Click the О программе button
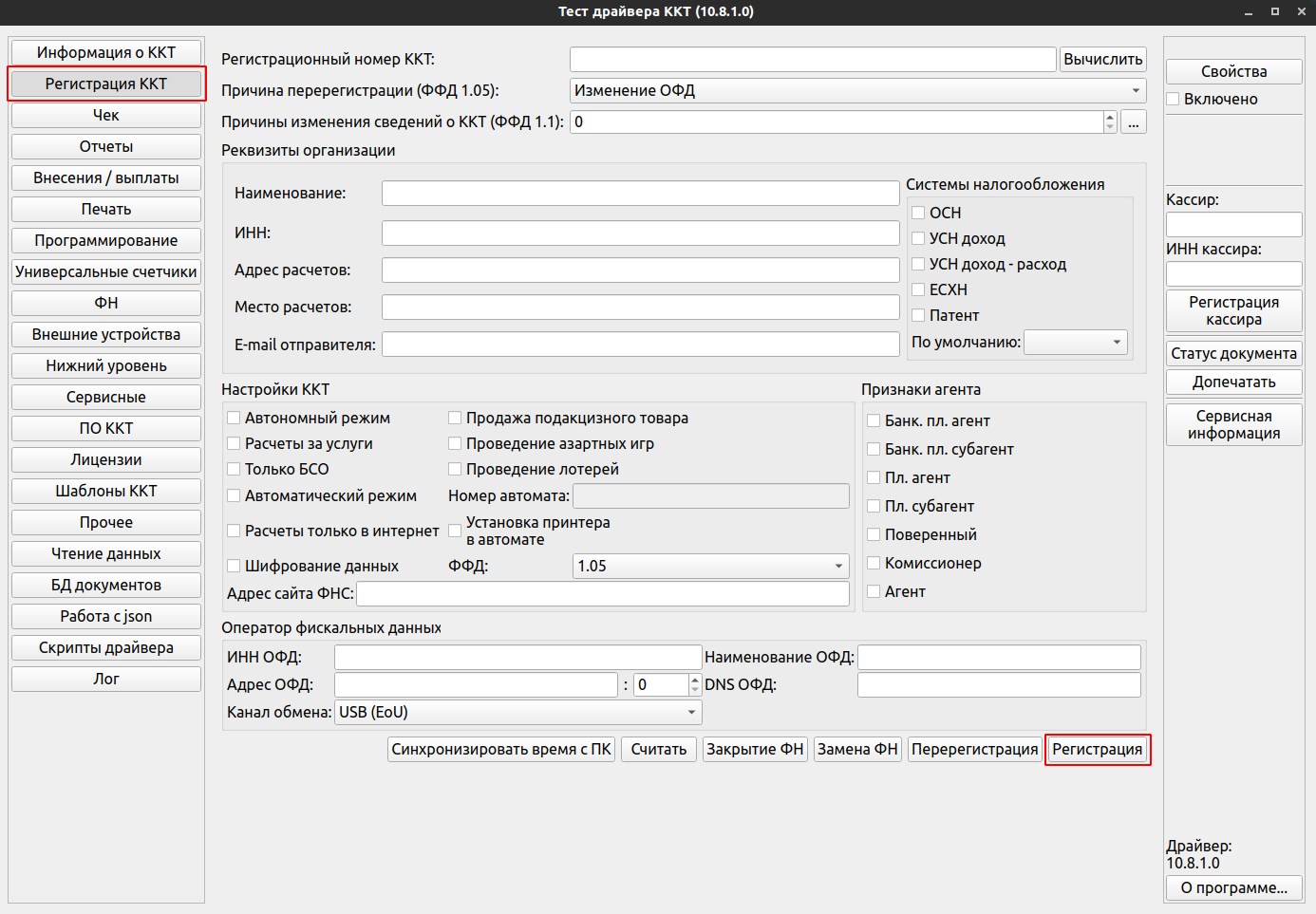Viewport: 1316px width, 914px height. (1233, 887)
